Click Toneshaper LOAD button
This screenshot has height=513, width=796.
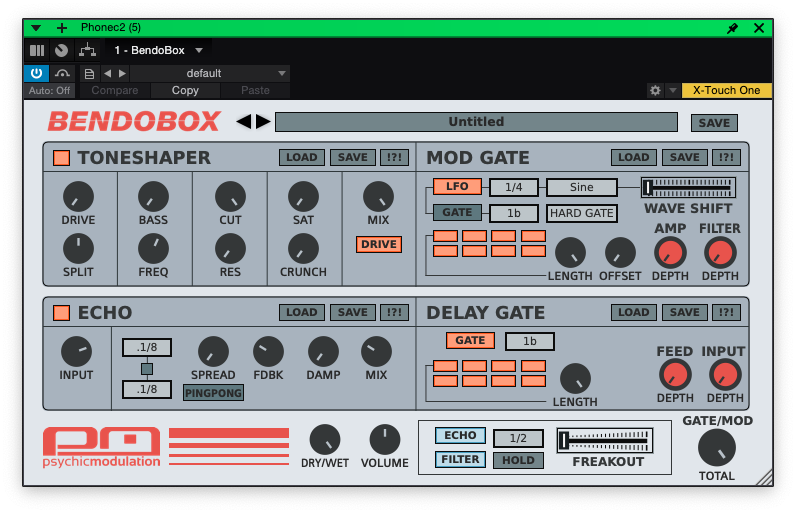coord(302,157)
